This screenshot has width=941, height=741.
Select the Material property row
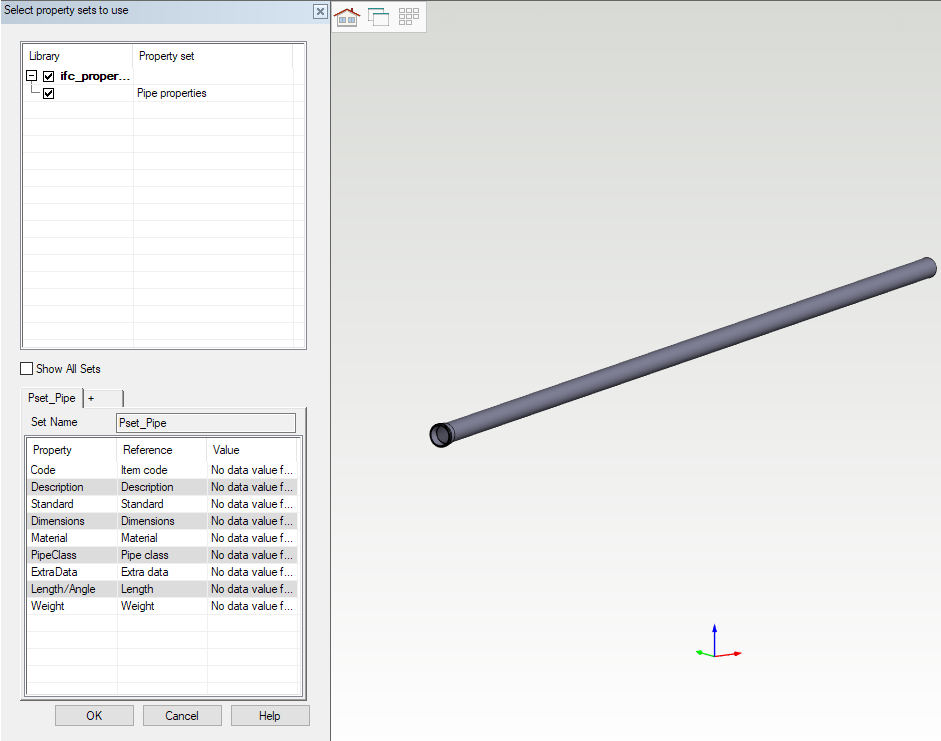click(x=72, y=538)
